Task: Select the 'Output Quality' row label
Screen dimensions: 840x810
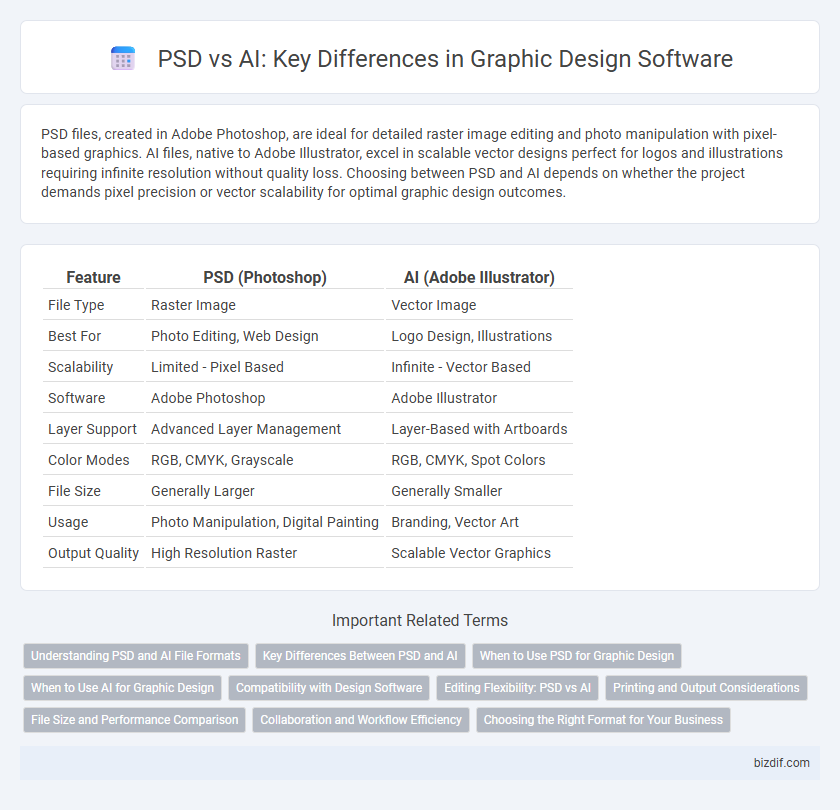Action: coord(93,553)
